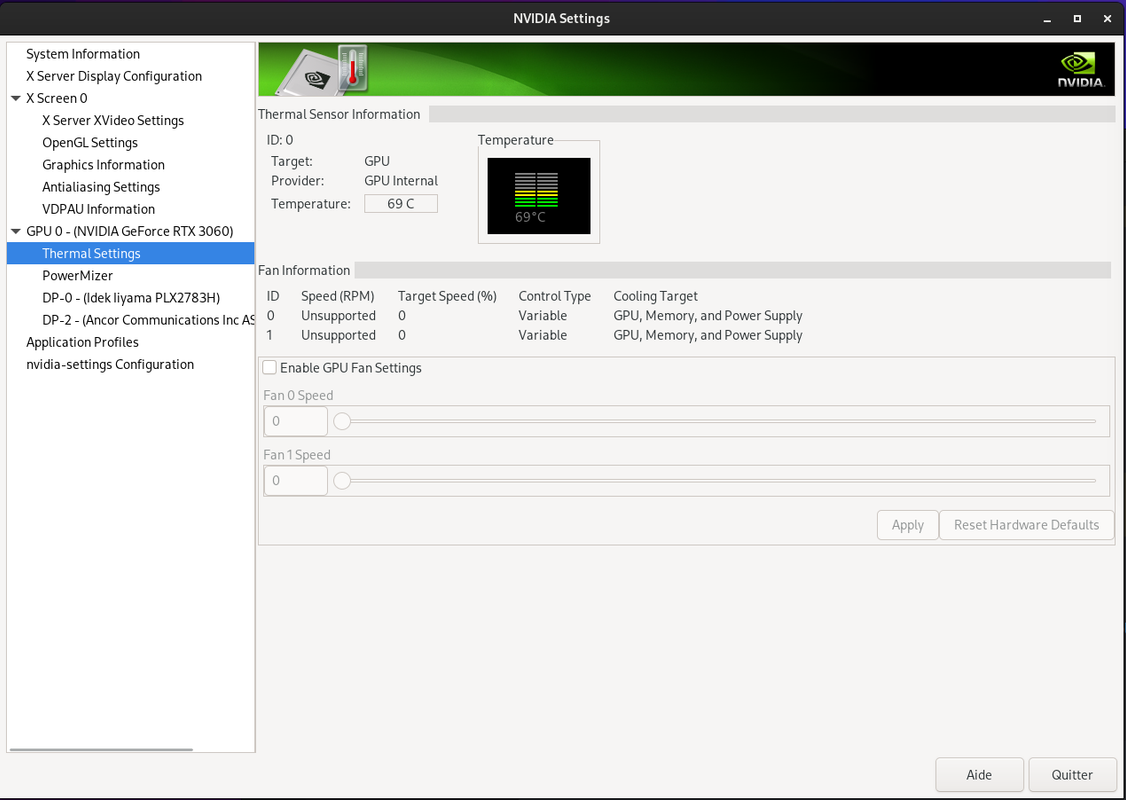The width and height of the screenshot is (1126, 800).
Task: Click the Fan 1 Speed slider handle
Action: (343, 481)
